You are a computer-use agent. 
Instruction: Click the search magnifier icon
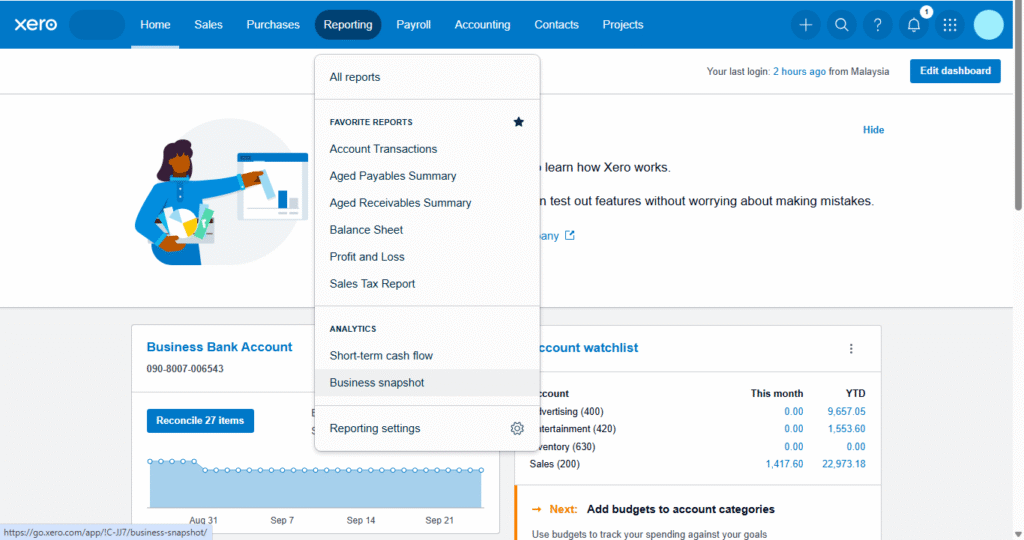pos(842,25)
